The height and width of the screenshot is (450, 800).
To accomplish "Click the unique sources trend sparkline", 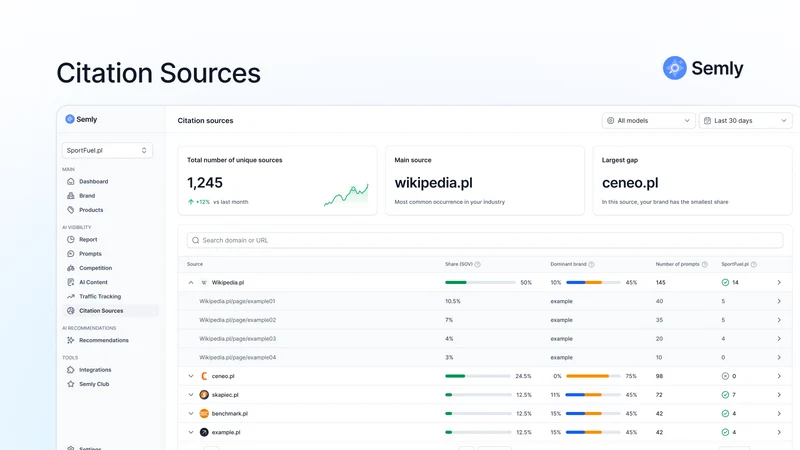I will 346,195.
